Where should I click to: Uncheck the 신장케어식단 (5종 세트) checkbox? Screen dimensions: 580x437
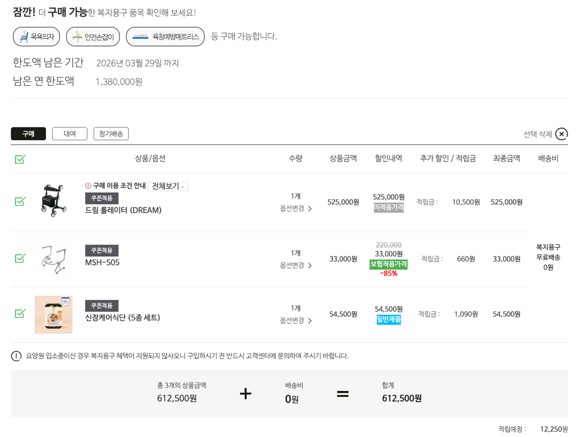20,313
